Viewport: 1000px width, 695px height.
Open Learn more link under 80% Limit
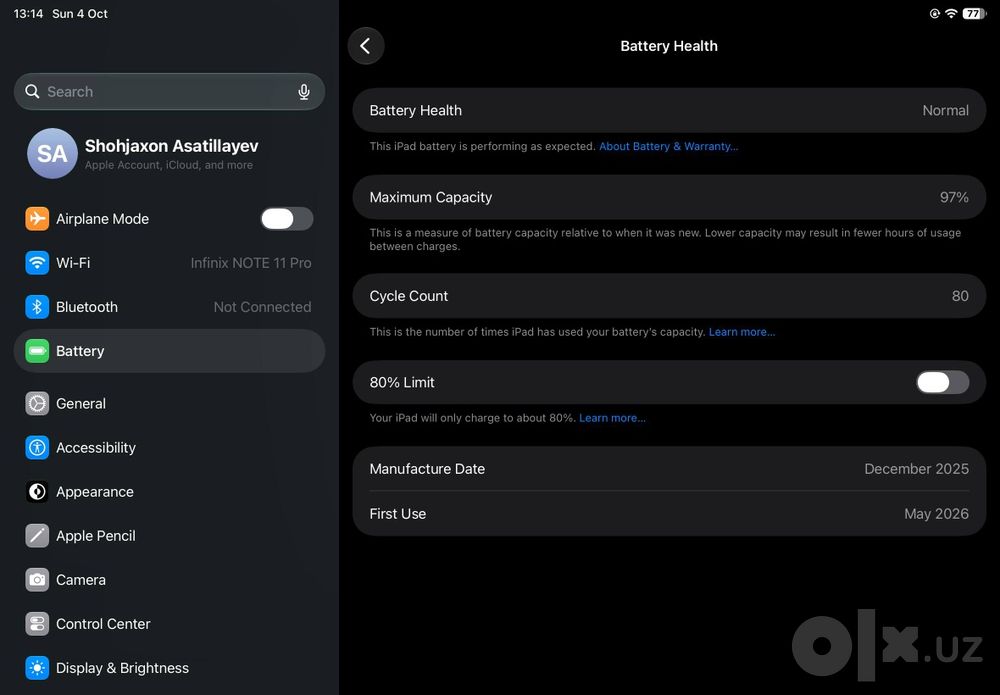[612, 418]
